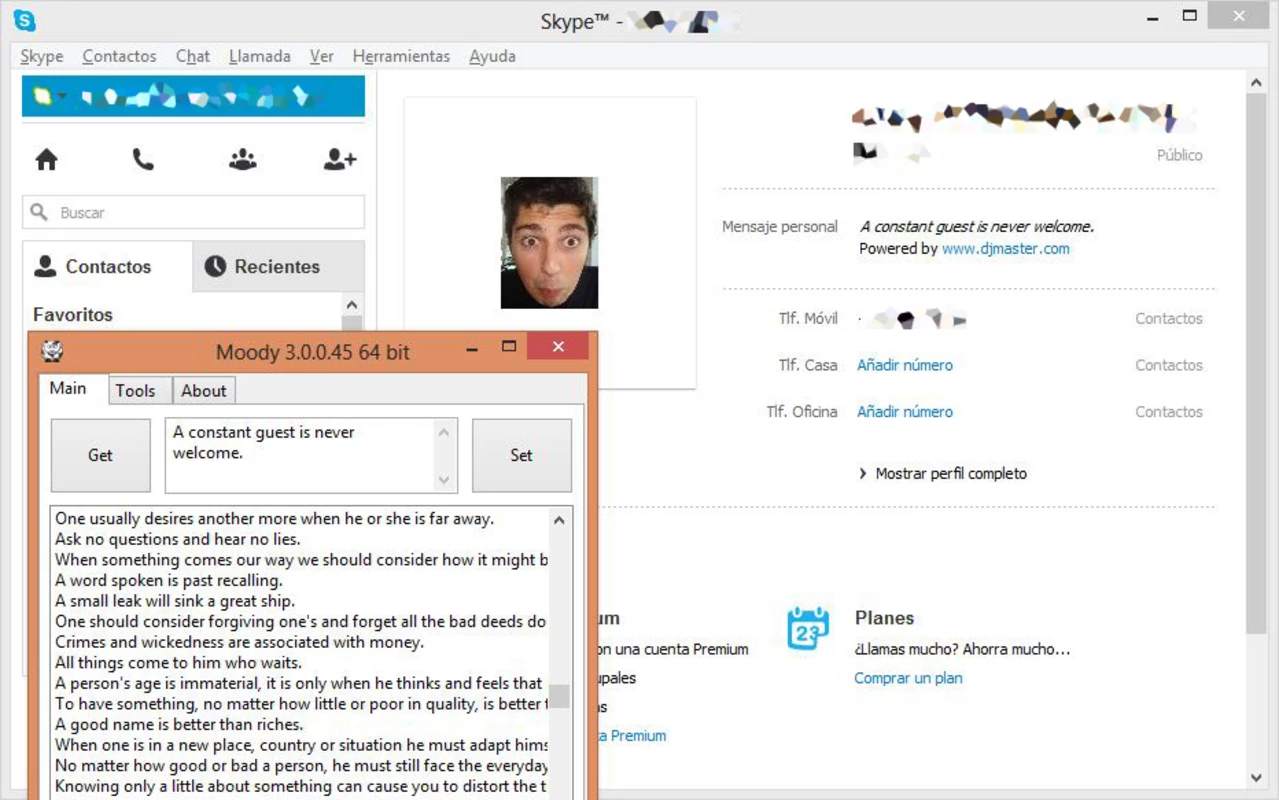
Task: Create a group conversation icon
Action: (x=242, y=159)
